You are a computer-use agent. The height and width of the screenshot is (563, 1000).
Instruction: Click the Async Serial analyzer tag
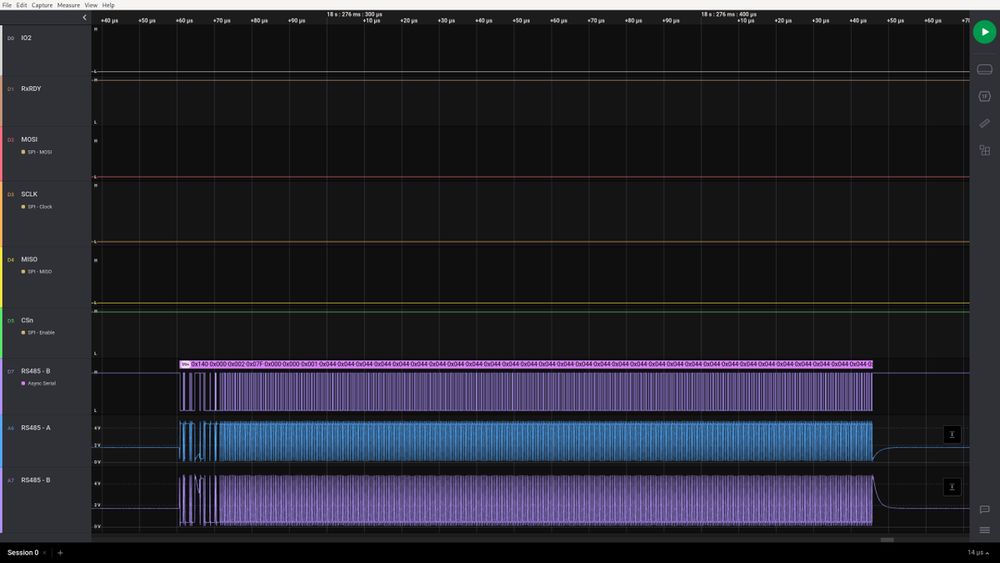(38, 383)
